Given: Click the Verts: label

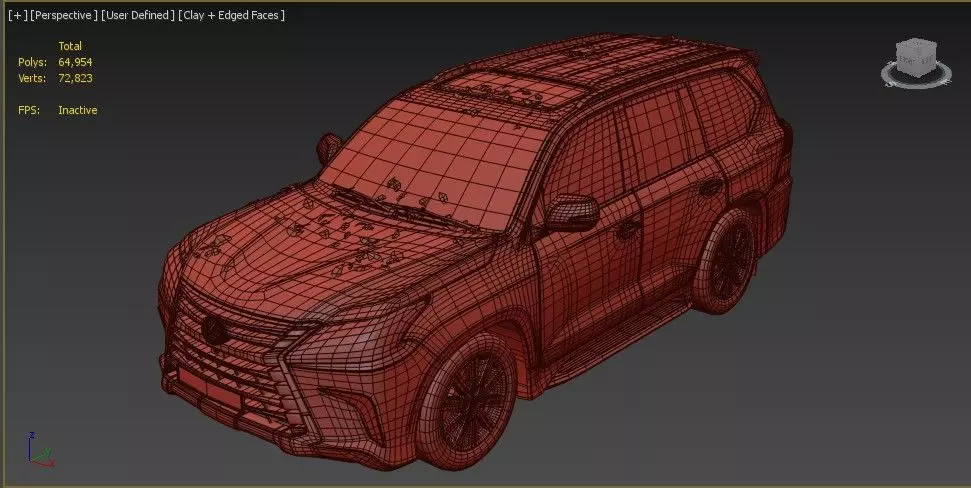Looking at the screenshot, I should point(32,78).
